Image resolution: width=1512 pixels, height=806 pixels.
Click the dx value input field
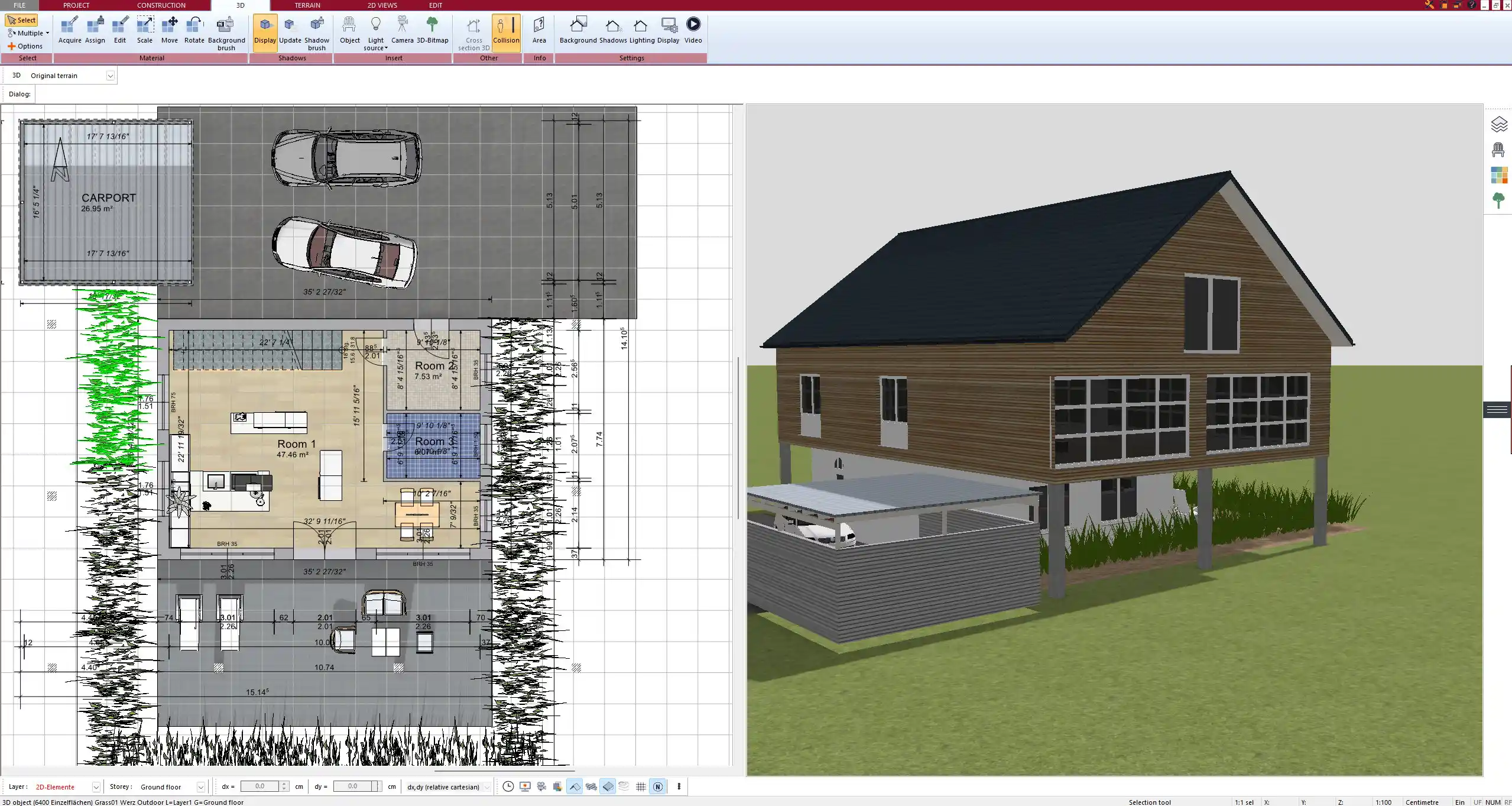[x=260, y=786]
